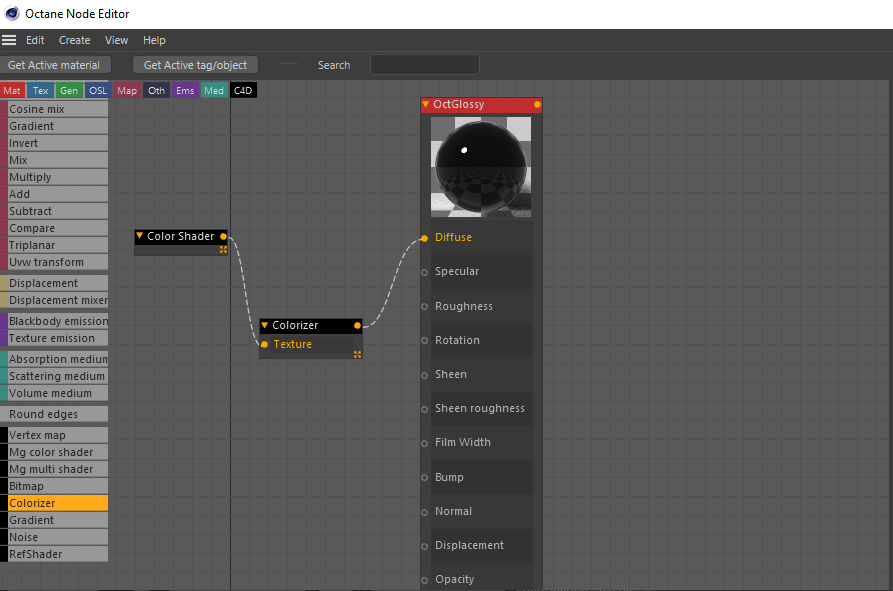Select the Texture emission node button
This screenshot has width=893, height=591.
pos(54,338)
